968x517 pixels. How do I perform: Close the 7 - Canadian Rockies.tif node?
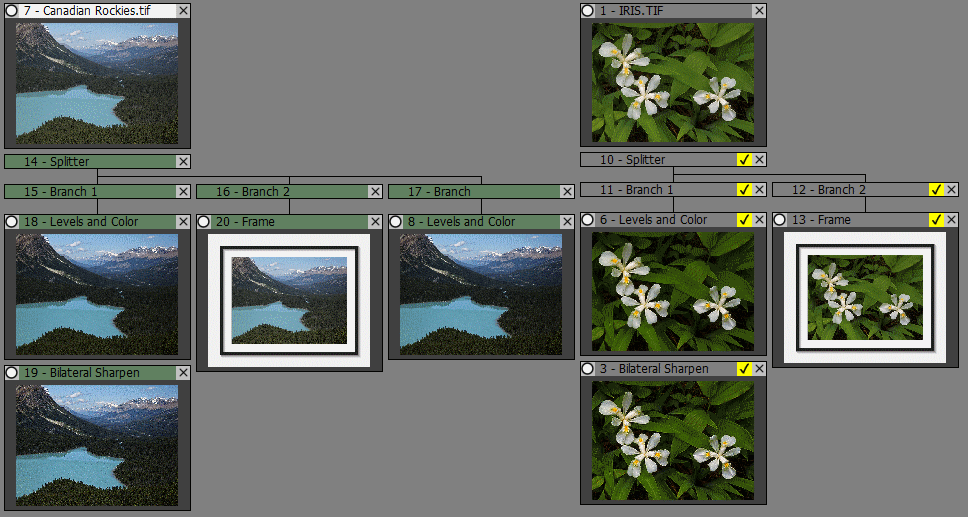click(x=183, y=11)
